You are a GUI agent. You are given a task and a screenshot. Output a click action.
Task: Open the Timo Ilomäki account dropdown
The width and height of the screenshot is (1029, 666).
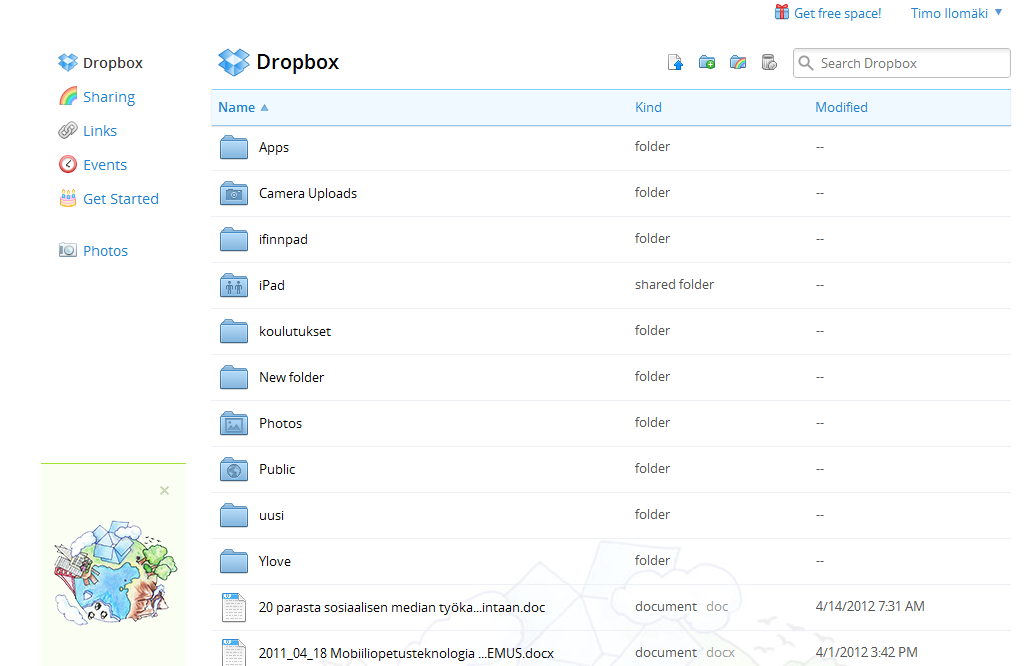click(x=953, y=13)
